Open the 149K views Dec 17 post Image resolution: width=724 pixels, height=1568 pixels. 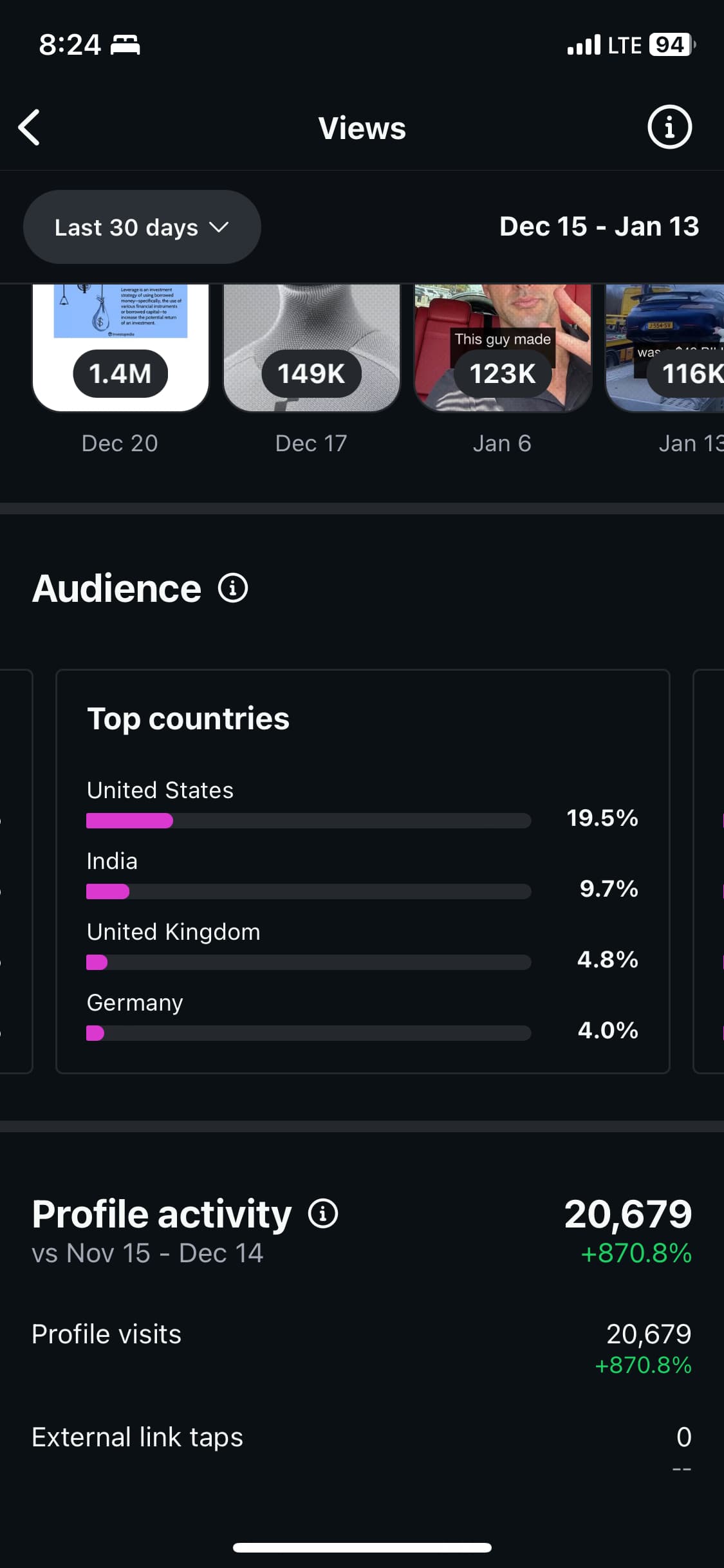click(x=311, y=348)
